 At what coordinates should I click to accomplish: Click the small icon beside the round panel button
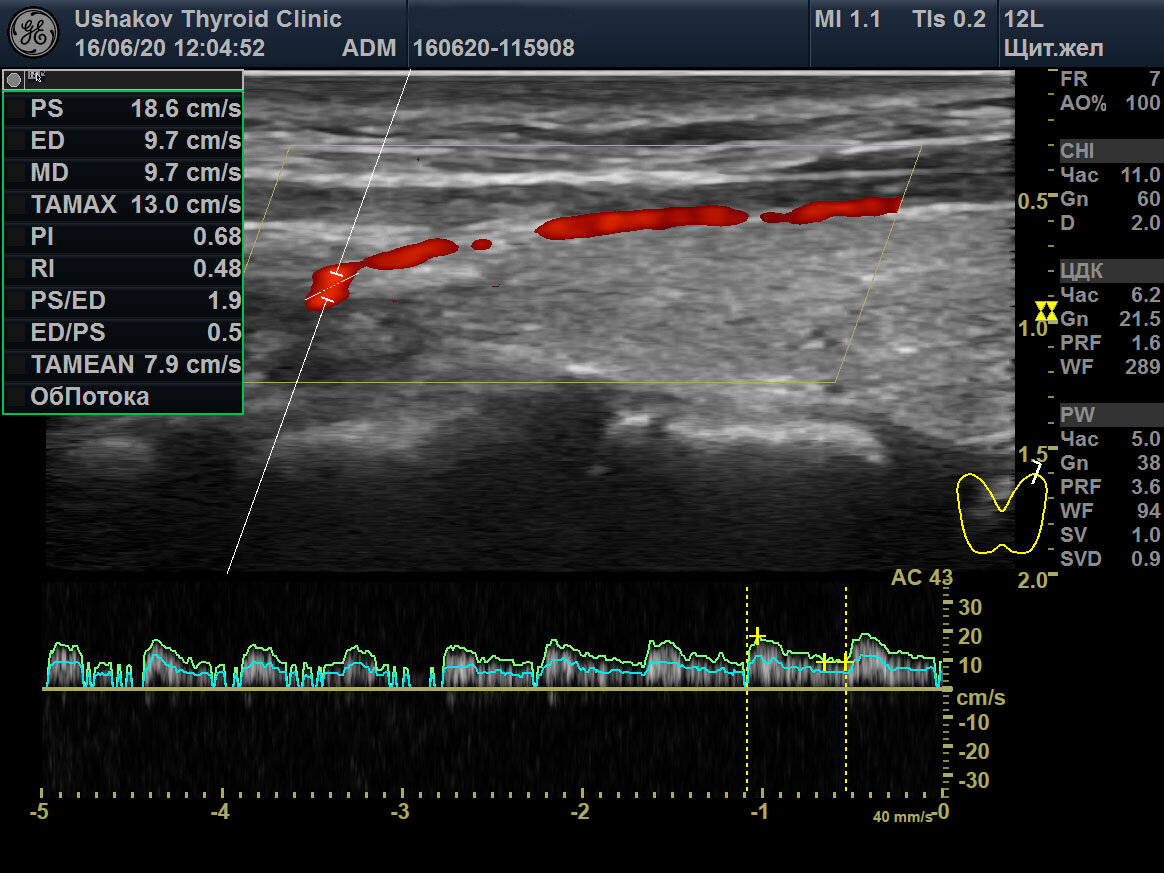(x=36, y=76)
